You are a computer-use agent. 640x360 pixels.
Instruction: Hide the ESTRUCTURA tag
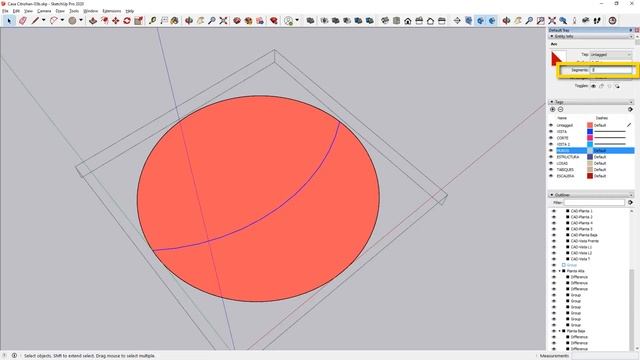click(551, 157)
